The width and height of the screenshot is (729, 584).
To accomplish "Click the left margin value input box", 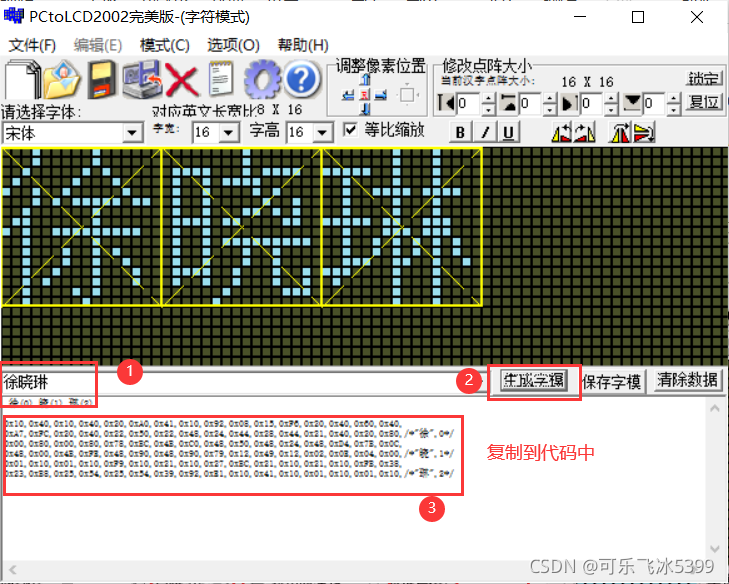I will coord(468,103).
